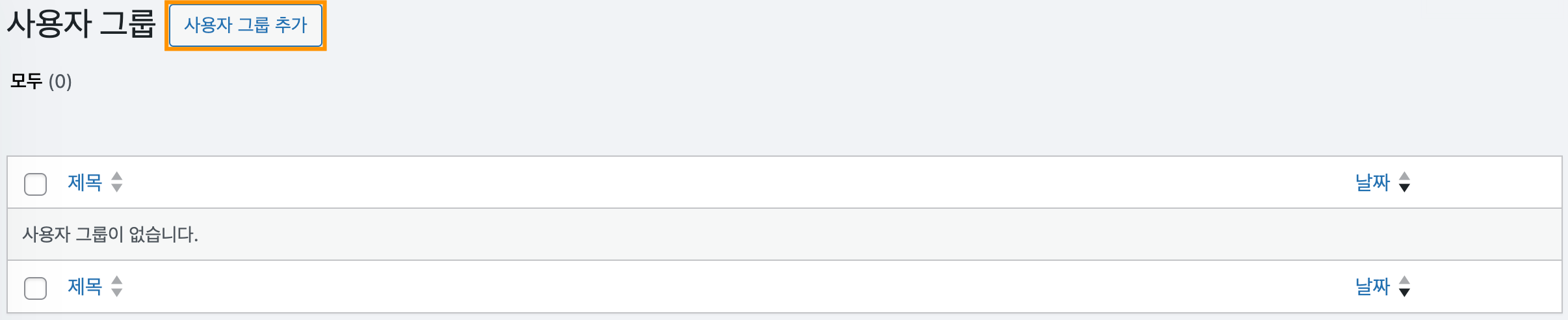Viewport: 1568px width, 320px height.
Task: Click the down arrow beside 날짜 in top header
Action: [1404, 188]
